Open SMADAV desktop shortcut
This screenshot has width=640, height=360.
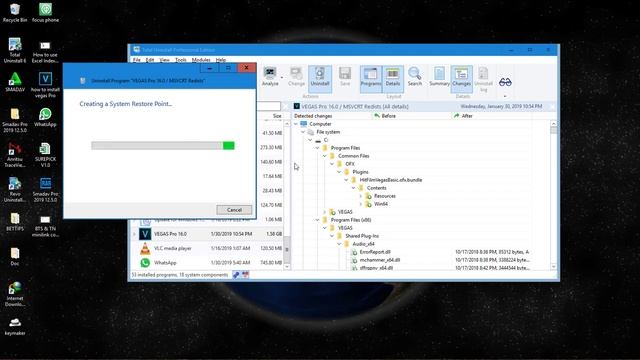(15, 82)
